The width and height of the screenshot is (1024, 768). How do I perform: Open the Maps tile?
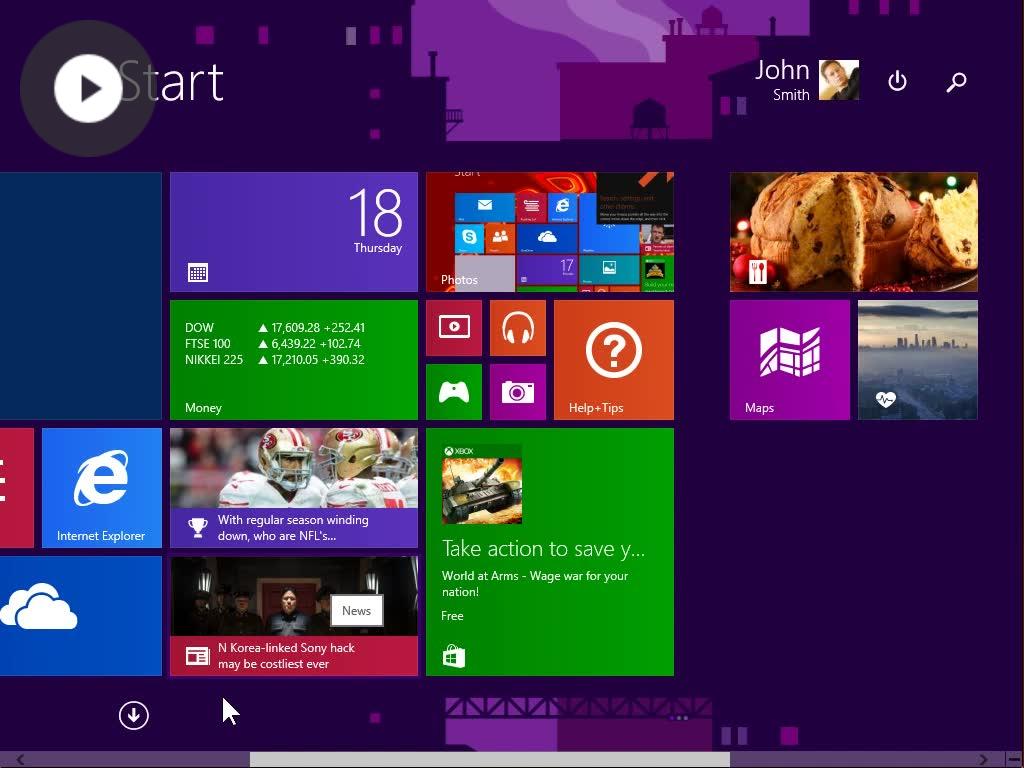click(x=790, y=360)
